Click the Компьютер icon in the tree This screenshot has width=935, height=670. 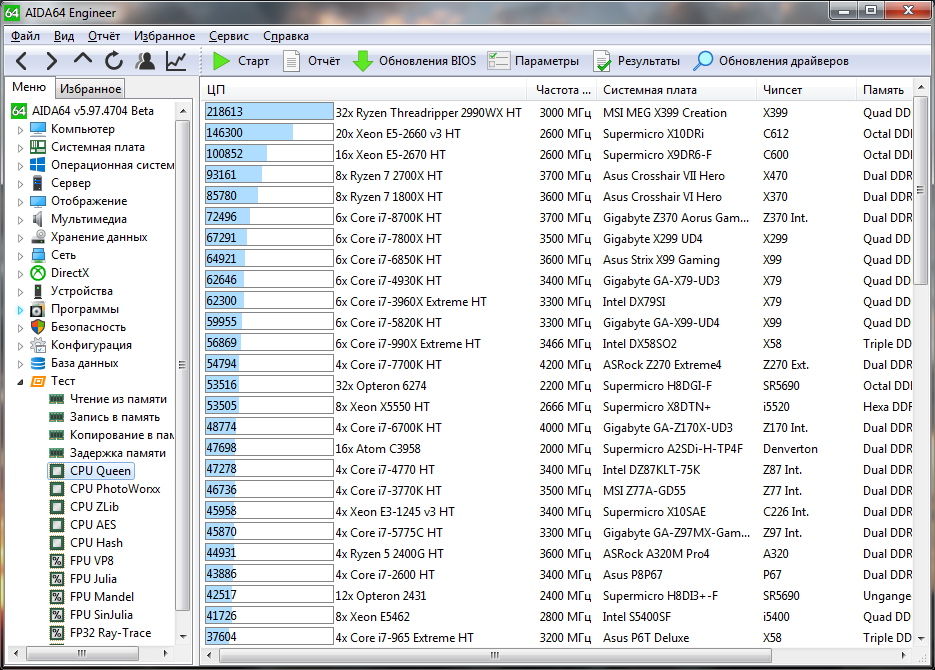(x=38, y=129)
